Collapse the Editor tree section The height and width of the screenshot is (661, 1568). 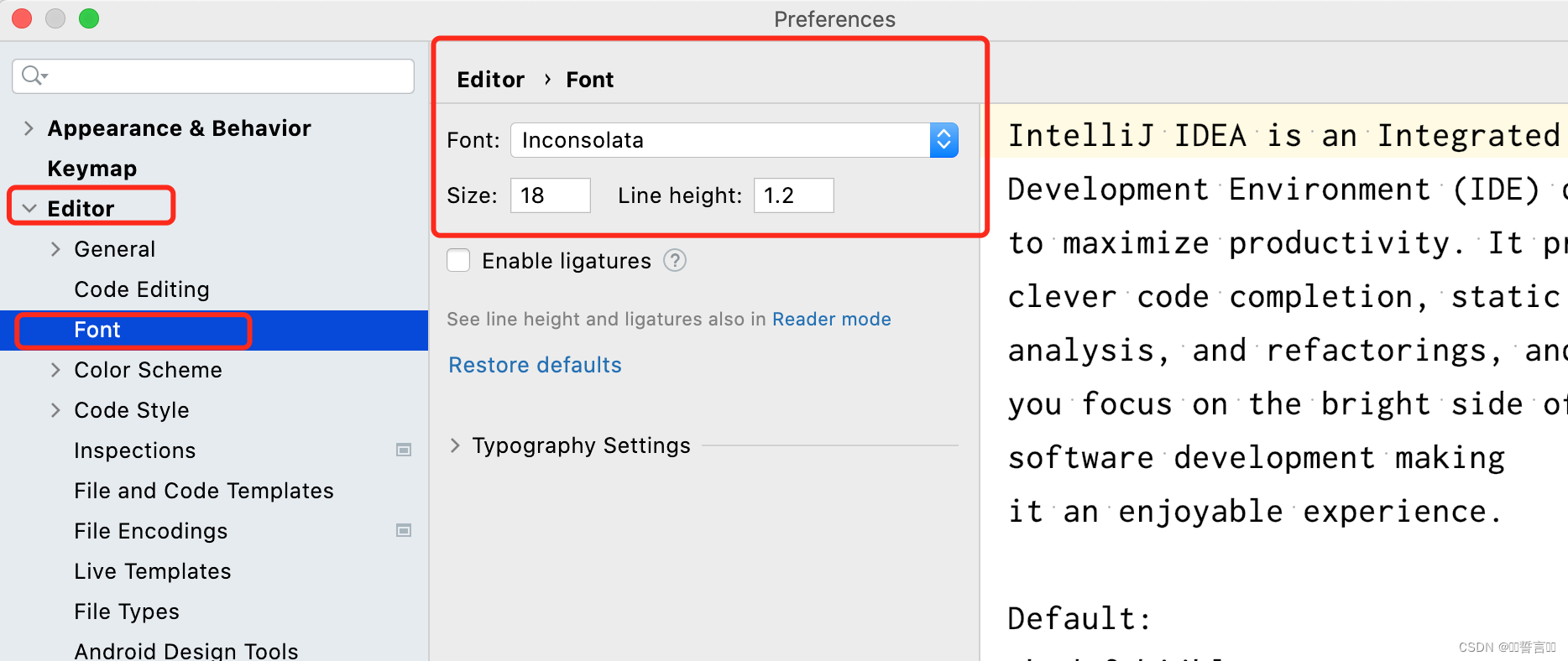[x=29, y=209]
